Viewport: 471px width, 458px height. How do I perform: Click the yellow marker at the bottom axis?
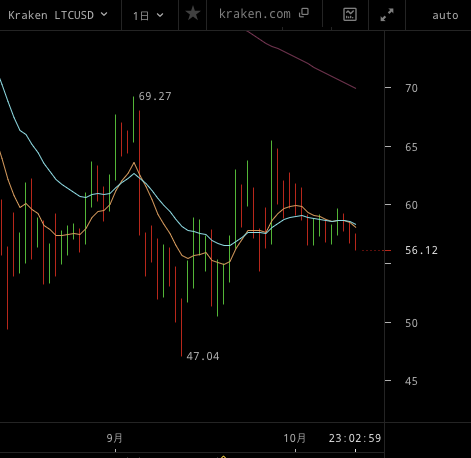[223, 456]
